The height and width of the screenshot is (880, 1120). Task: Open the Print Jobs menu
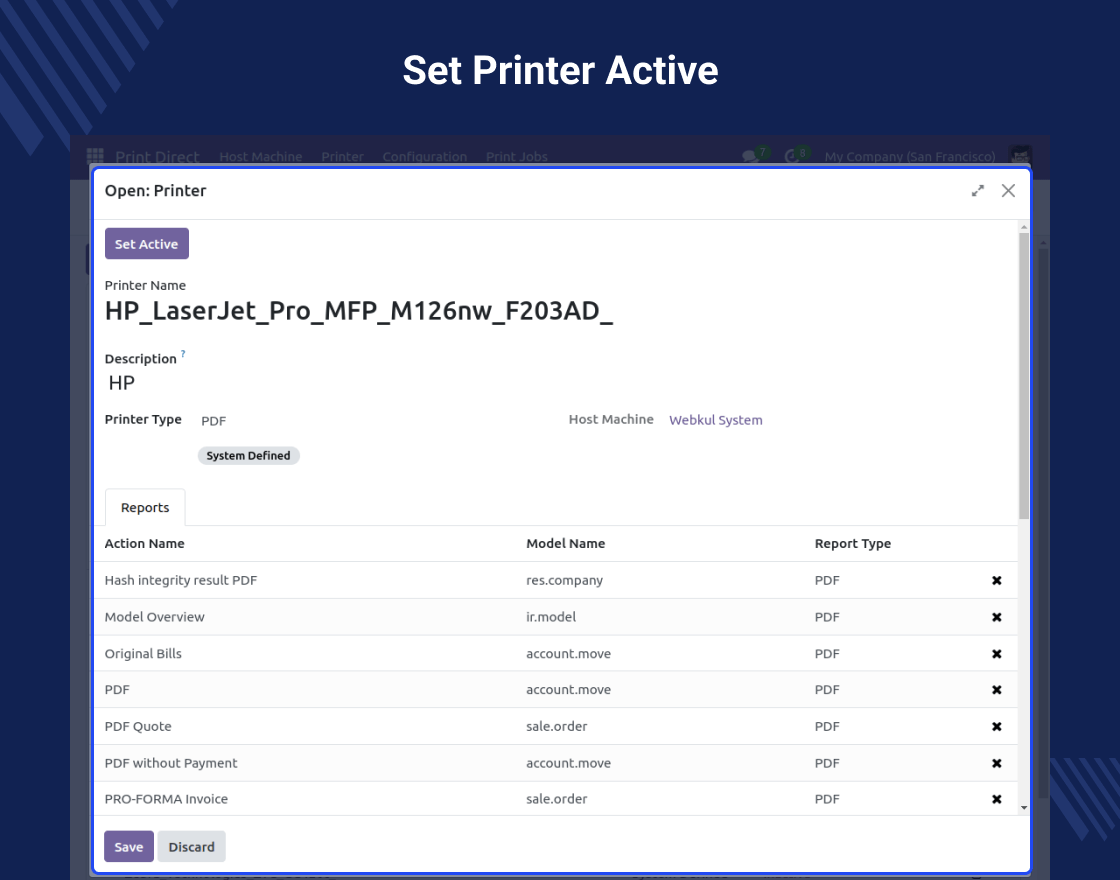coord(516,157)
